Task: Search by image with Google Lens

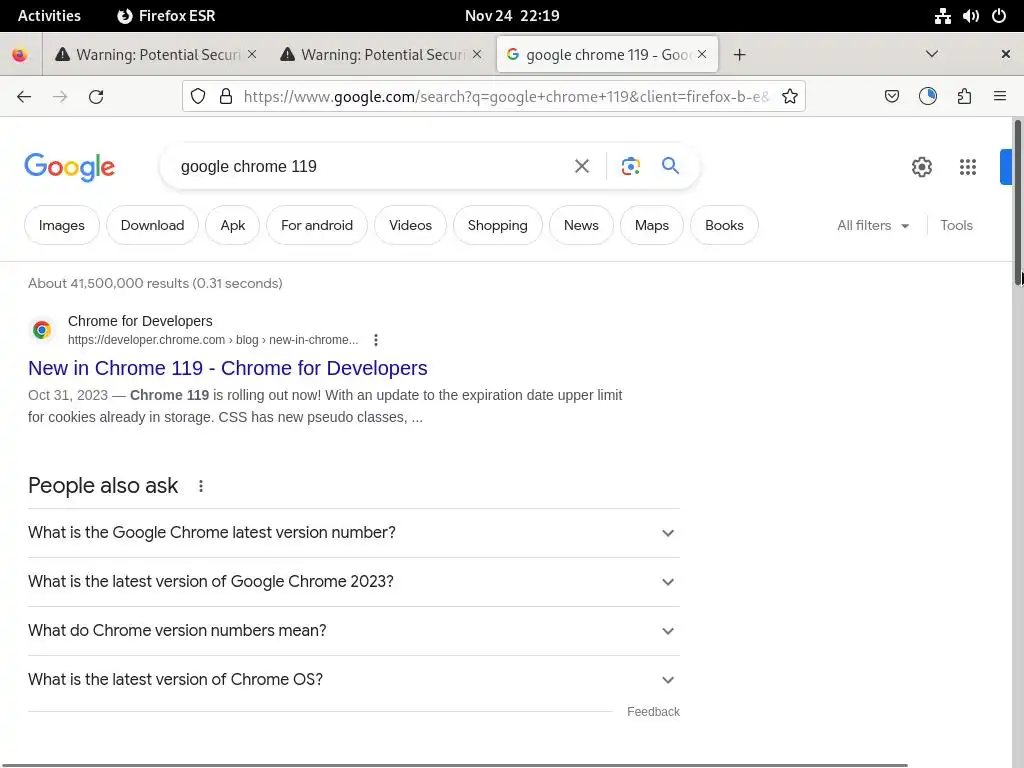Action: click(630, 167)
